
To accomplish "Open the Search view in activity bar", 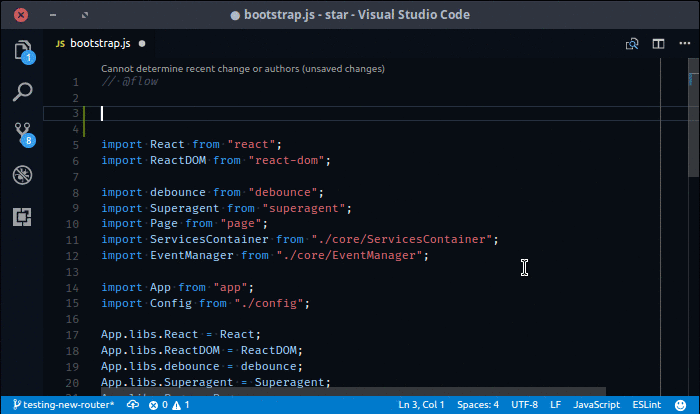I will 22,92.
